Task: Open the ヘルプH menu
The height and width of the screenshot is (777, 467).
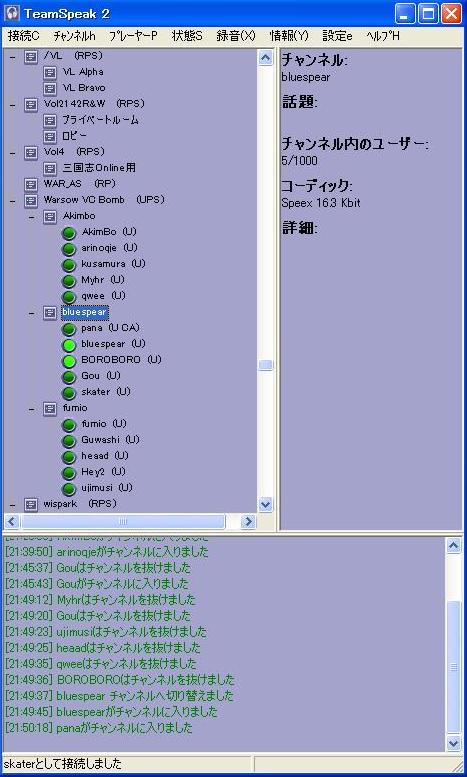Action: click(x=383, y=36)
